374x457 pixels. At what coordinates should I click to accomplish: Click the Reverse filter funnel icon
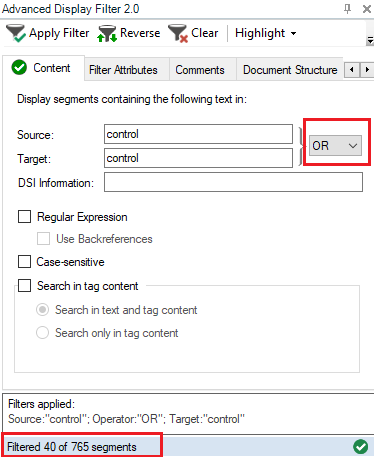[x=107, y=33]
